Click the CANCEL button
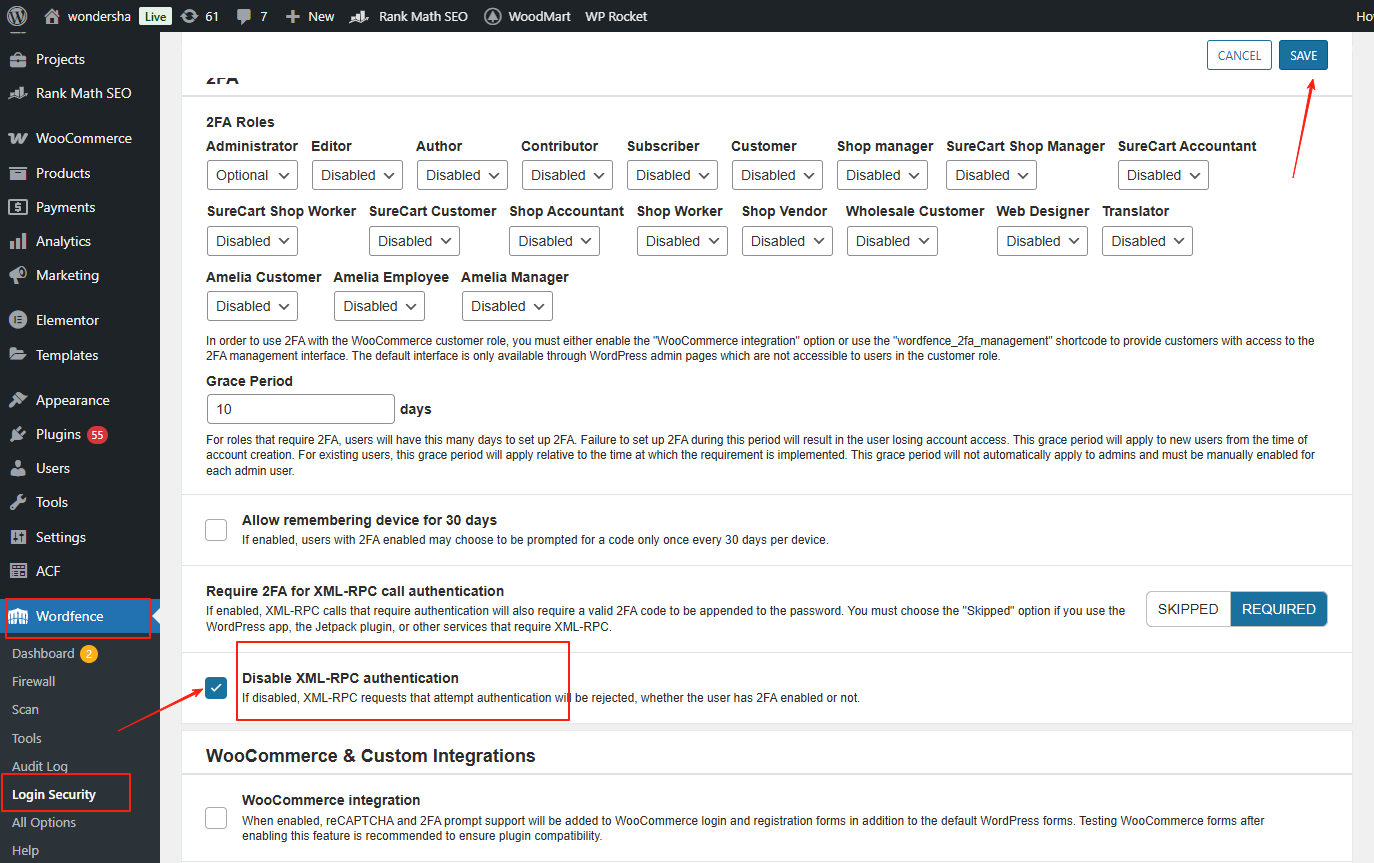 point(1239,56)
